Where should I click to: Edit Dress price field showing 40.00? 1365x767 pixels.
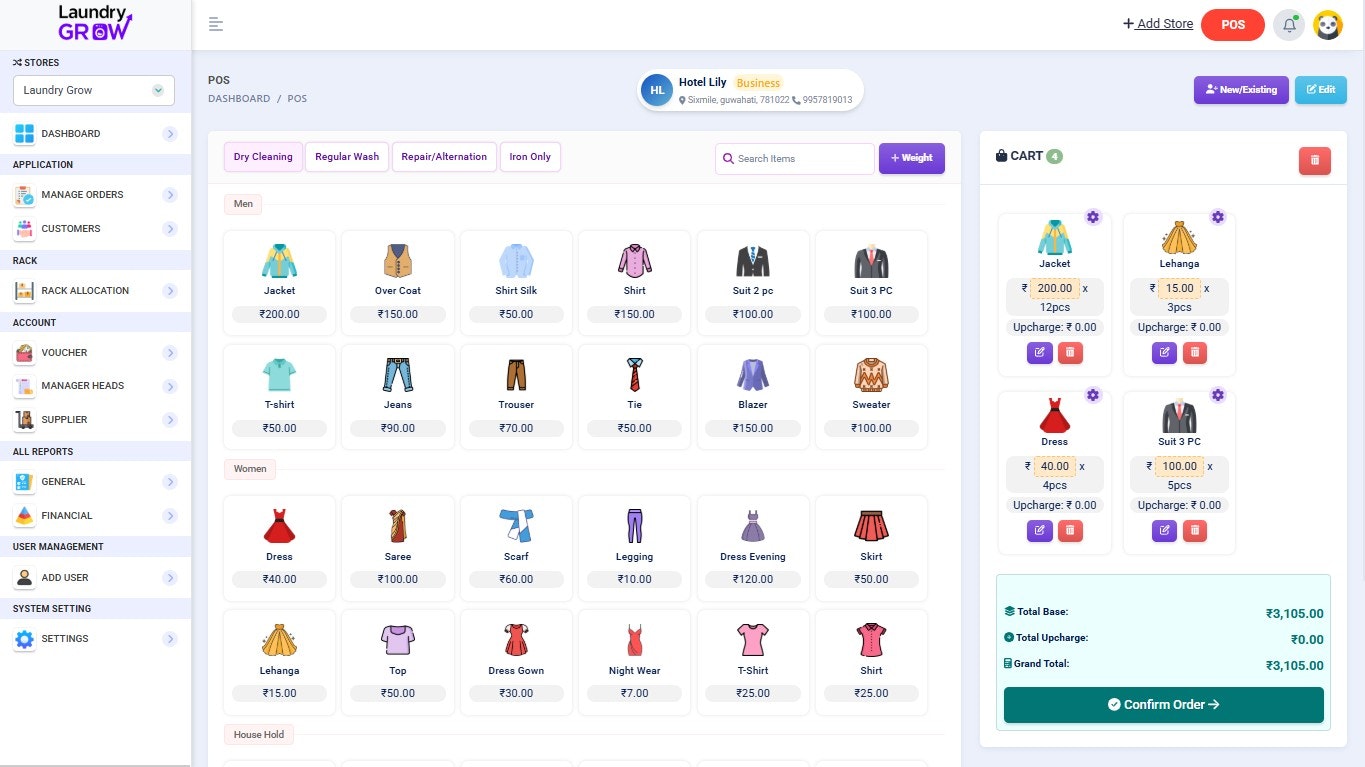(x=1055, y=466)
